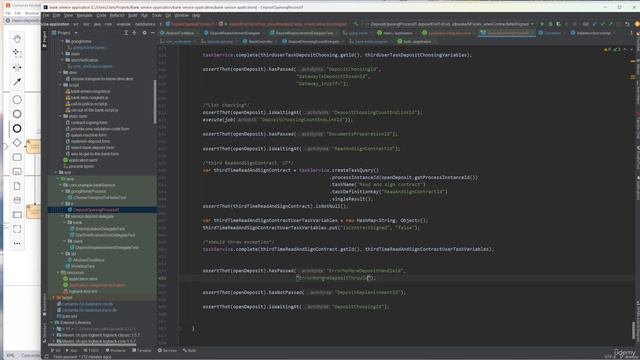Image resolution: width=640 pixels, height=360 pixels.
Task: Open the Services tool window
Action: tap(167, 350)
